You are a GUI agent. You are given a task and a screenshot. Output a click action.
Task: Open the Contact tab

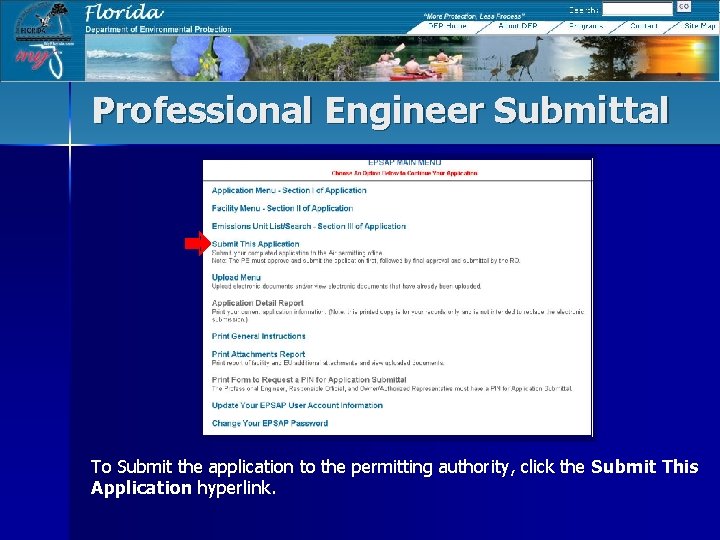pyautogui.click(x=644, y=26)
